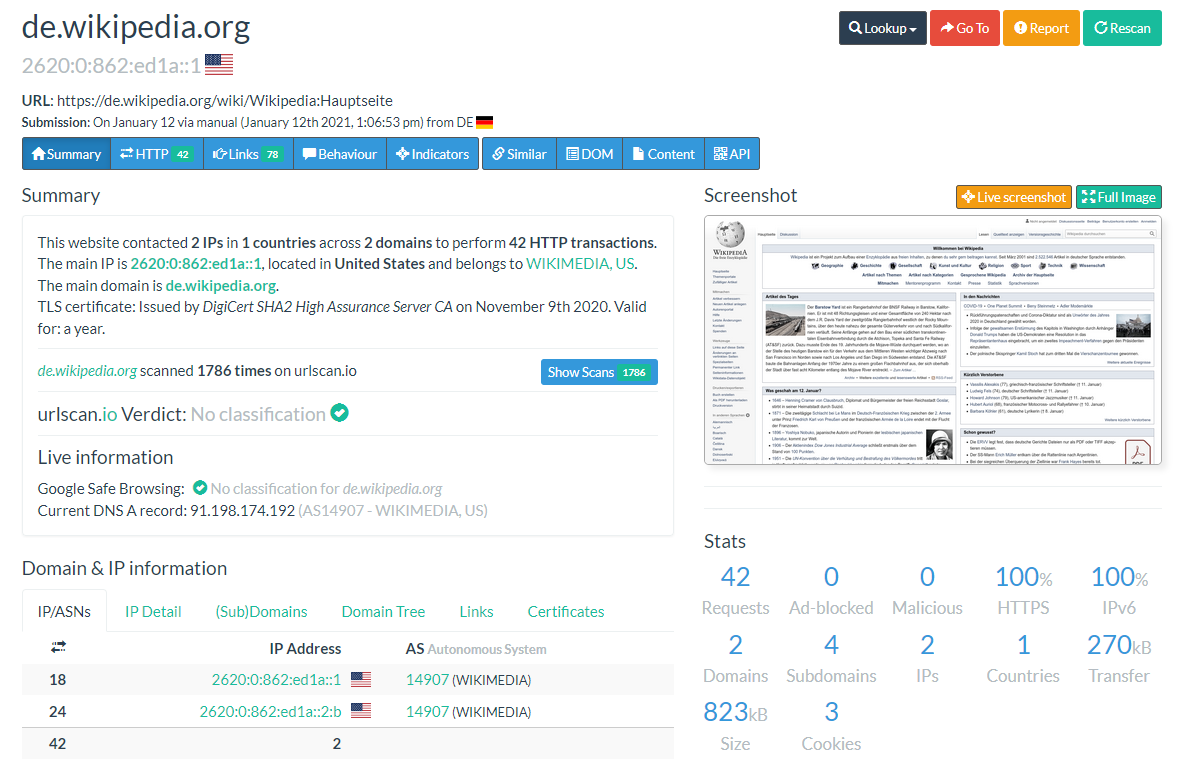Click AS 14907 link in row 18
Screen dimensions: 1180x782
427,680
